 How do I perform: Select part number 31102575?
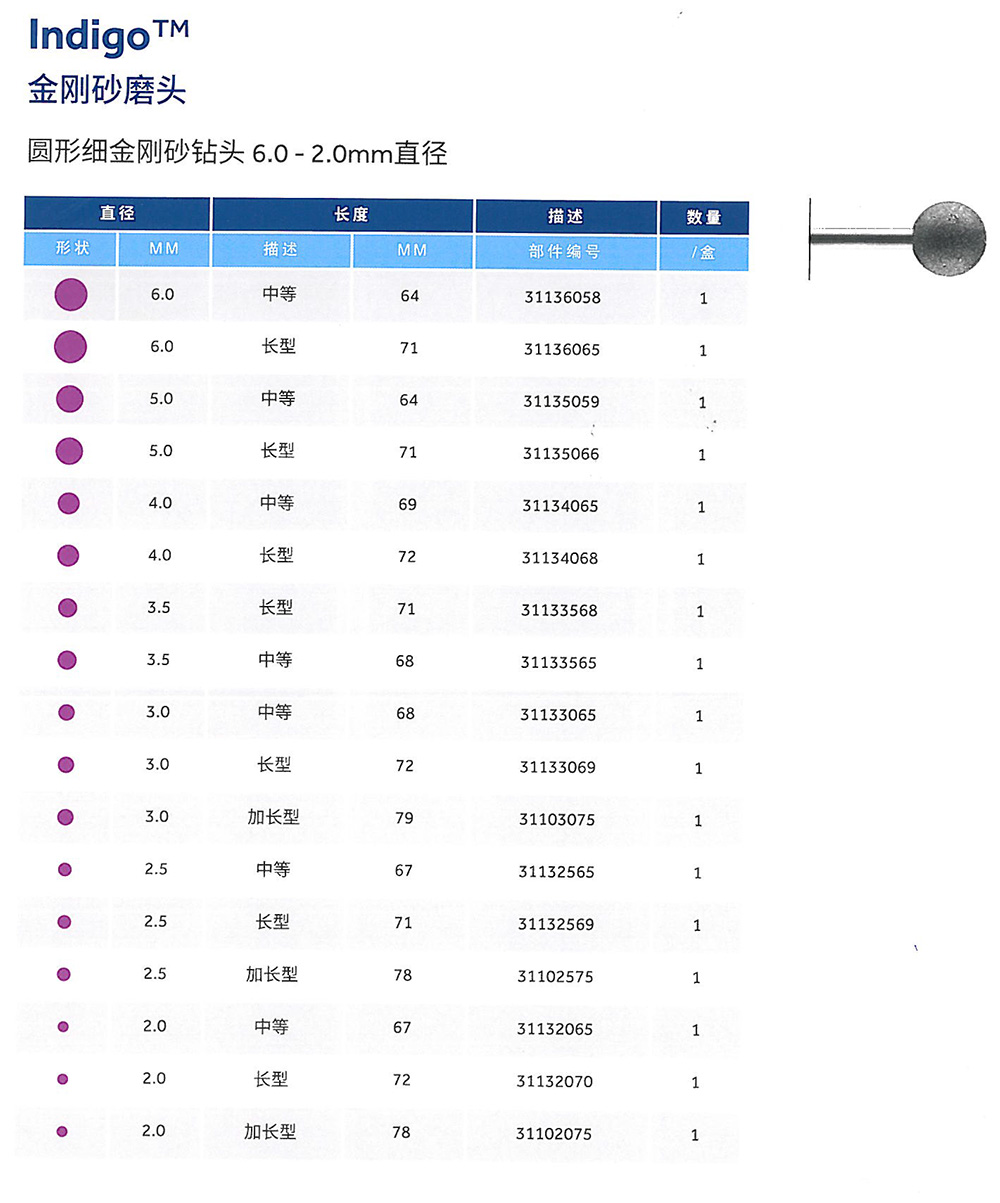[556, 977]
